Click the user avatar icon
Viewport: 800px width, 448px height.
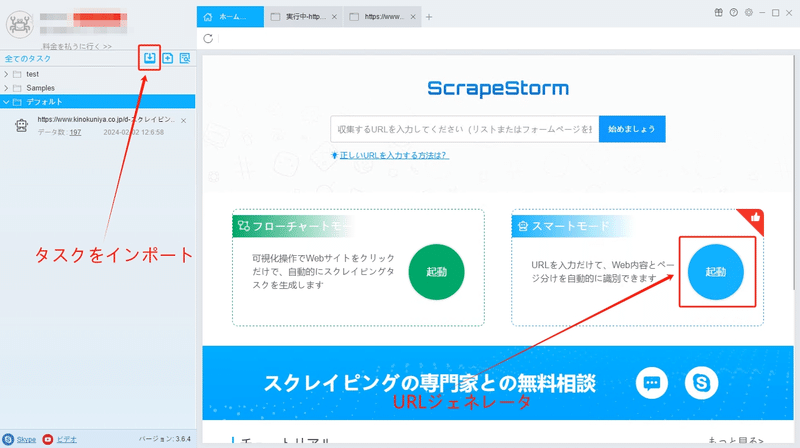click(x=20, y=24)
